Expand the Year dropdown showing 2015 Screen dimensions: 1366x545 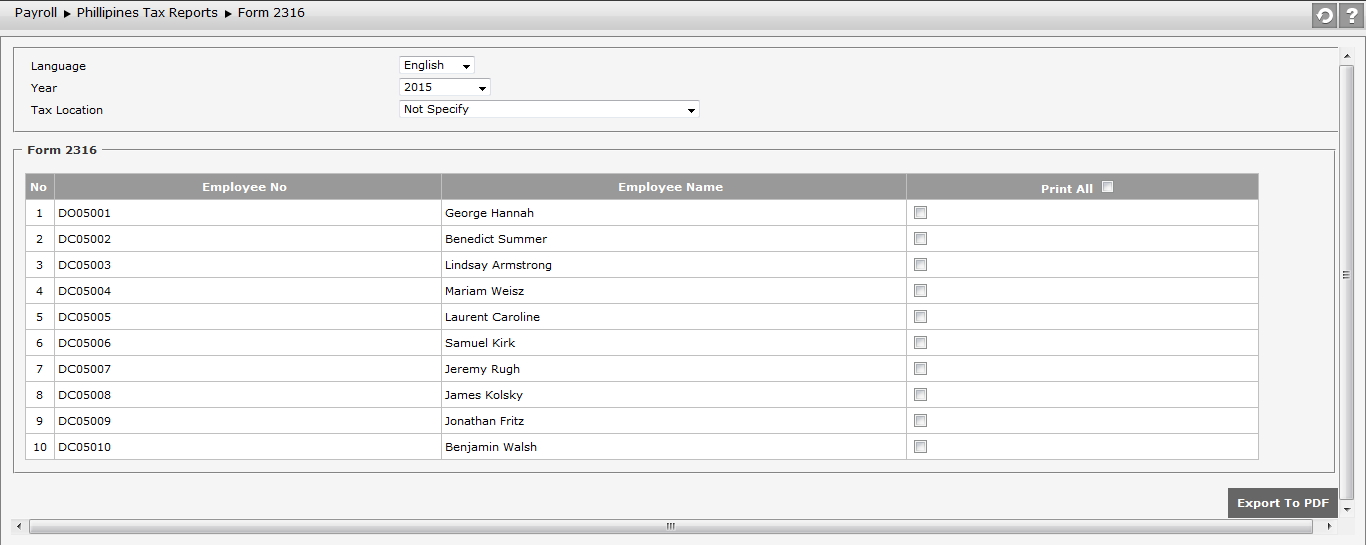coord(444,88)
